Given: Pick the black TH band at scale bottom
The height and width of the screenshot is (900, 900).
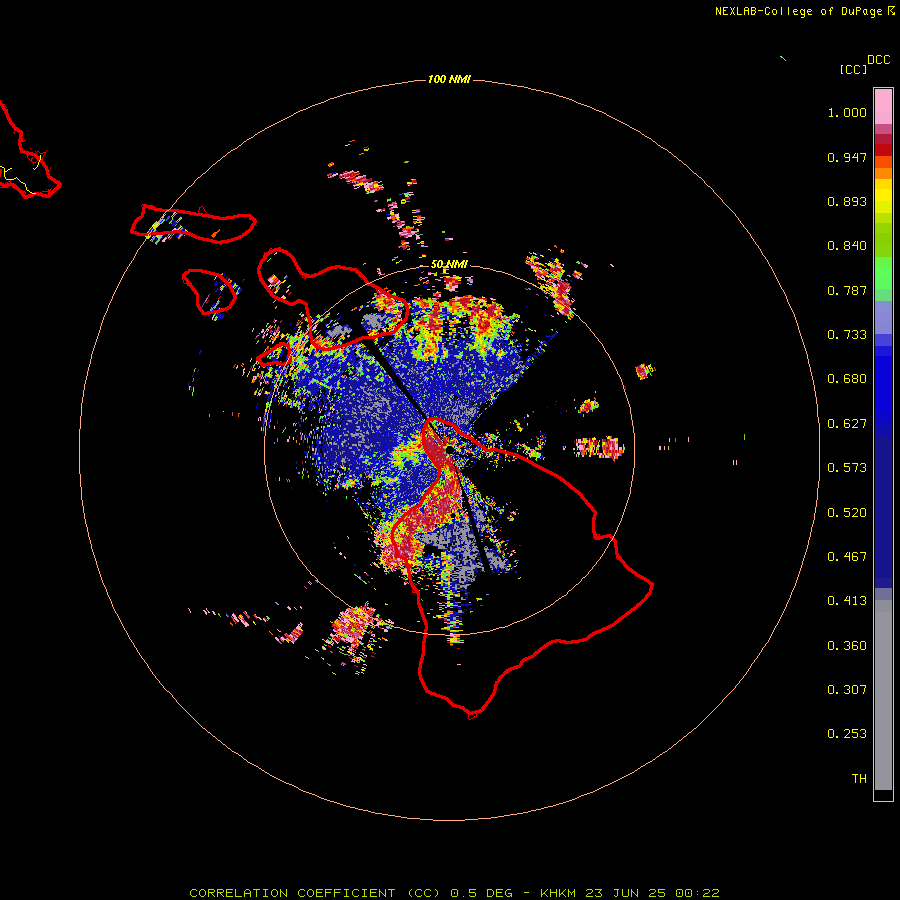Looking at the screenshot, I should 883,794.
